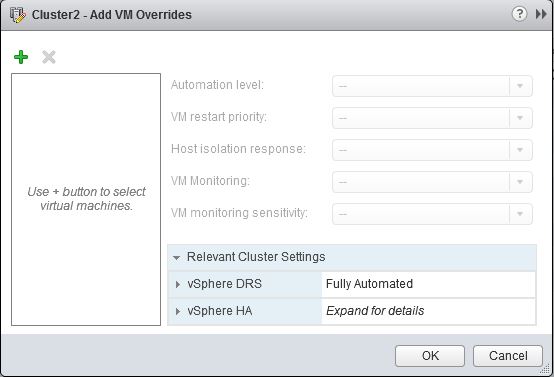Open the Host isolation response dropdown
Screen dimensions: 554x377
(432, 150)
